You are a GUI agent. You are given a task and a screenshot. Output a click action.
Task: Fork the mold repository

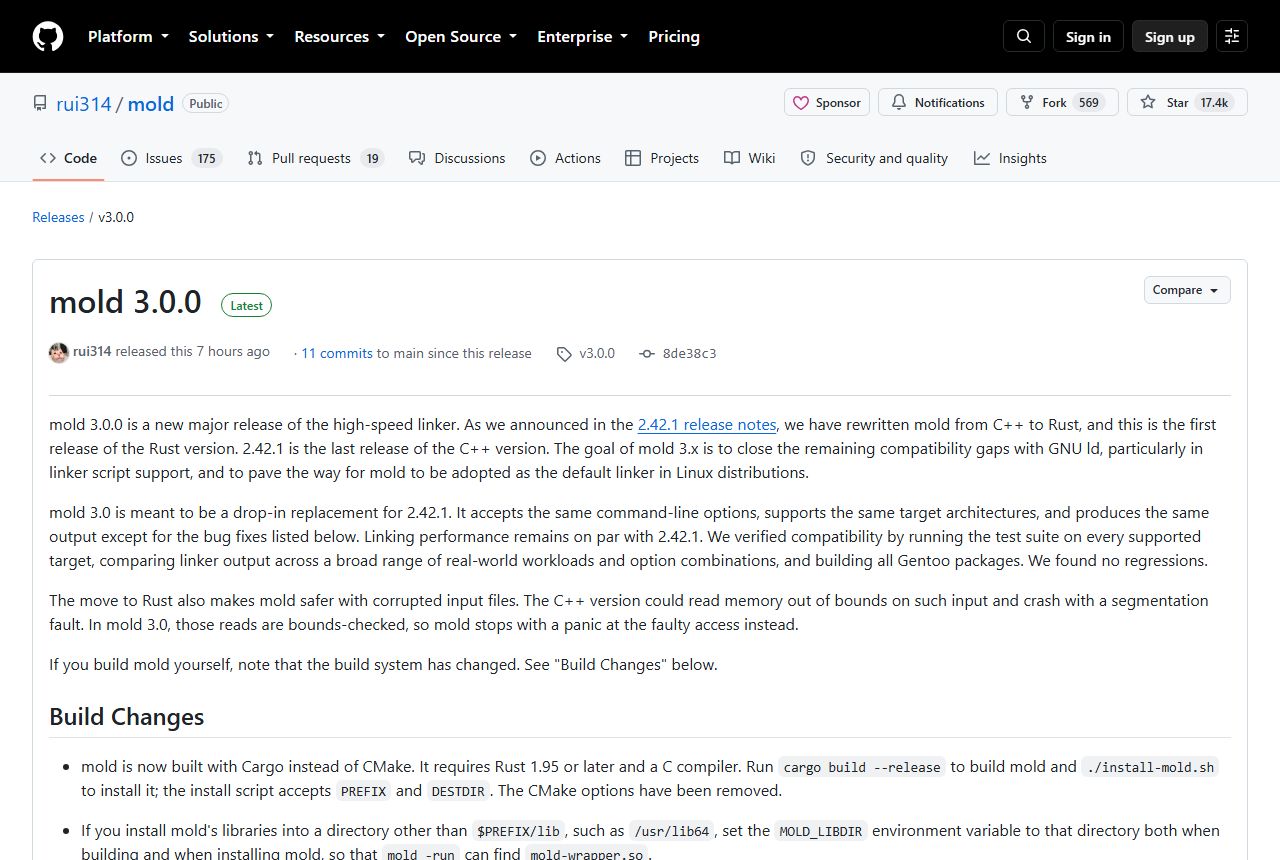click(1061, 103)
